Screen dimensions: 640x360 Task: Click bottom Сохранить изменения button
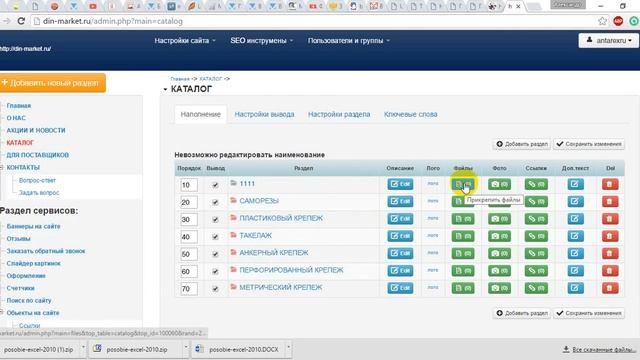589,313
